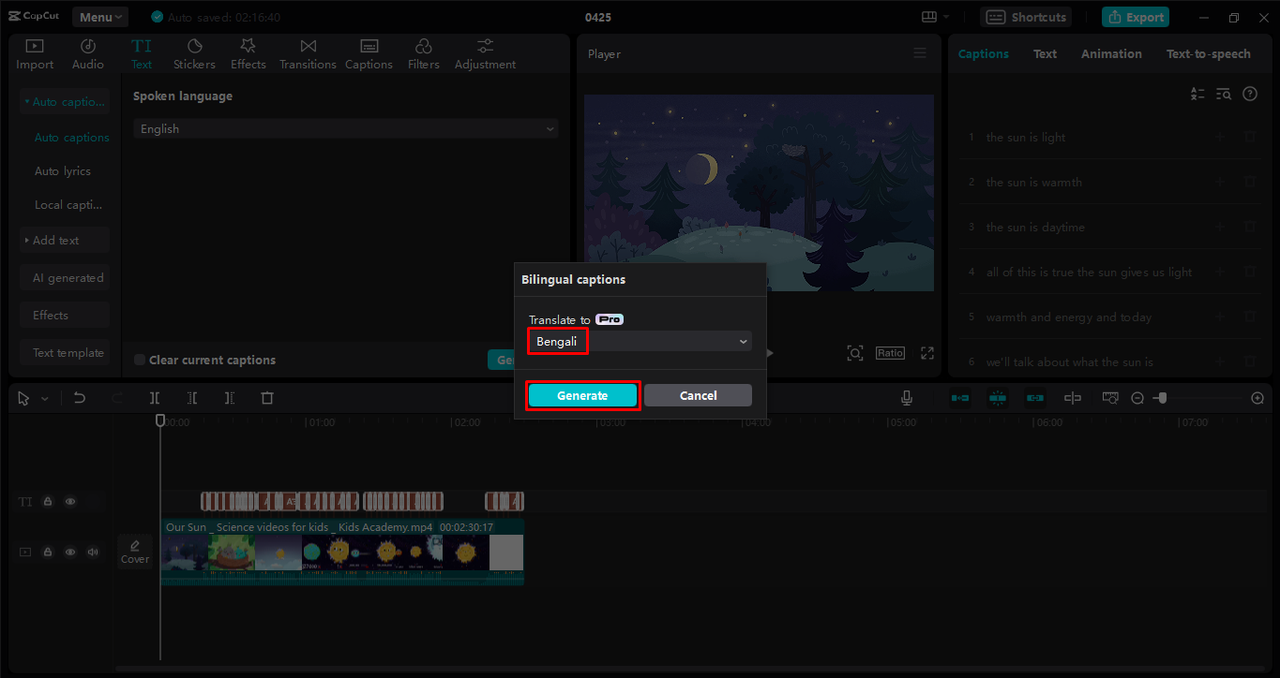Click the microphone record voiceover icon
Image resolution: width=1280 pixels, height=678 pixels.
(x=907, y=398)
